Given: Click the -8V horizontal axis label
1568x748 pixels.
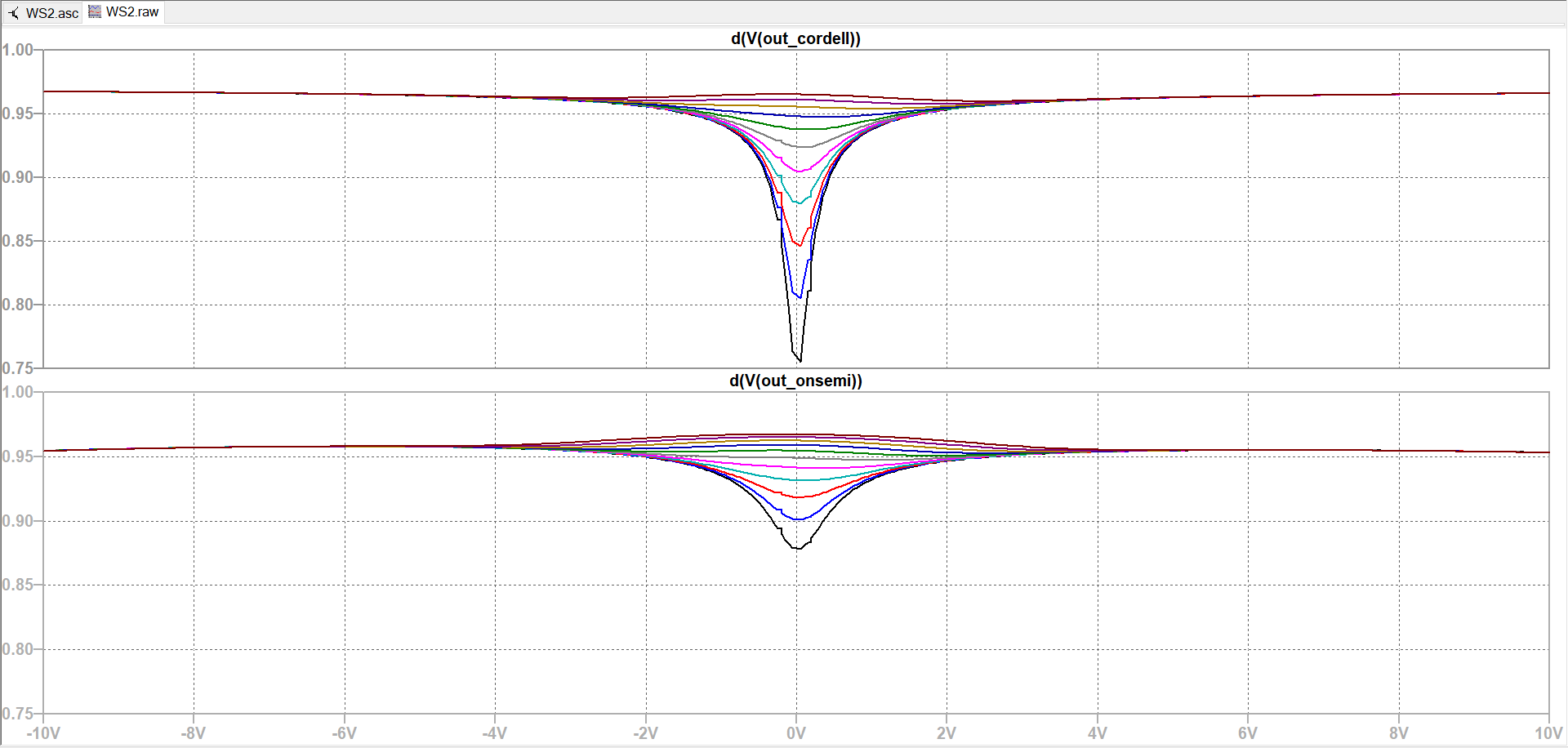Looking at the screenshot, I should (194, 733).
